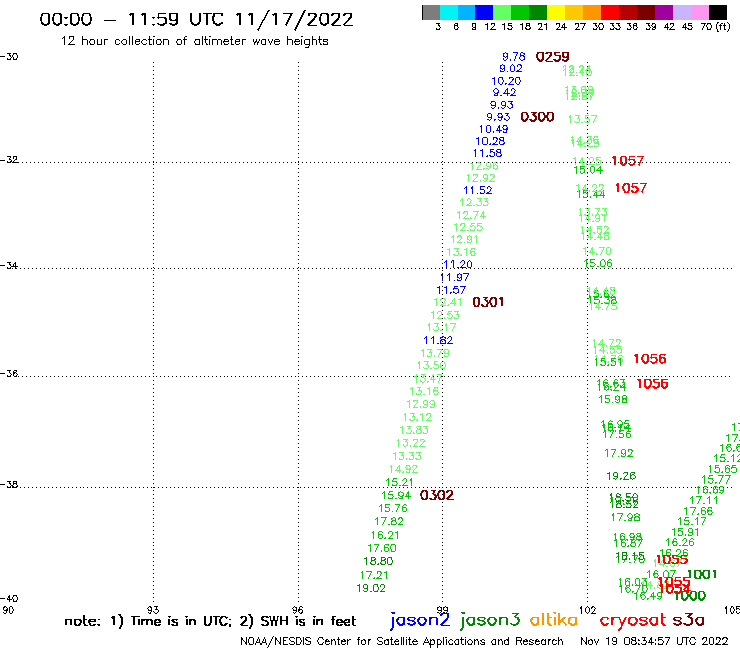Viewport: 740px width, 650px height.
Task: Click the wave height value '9.42'
Action: point(505,93)
